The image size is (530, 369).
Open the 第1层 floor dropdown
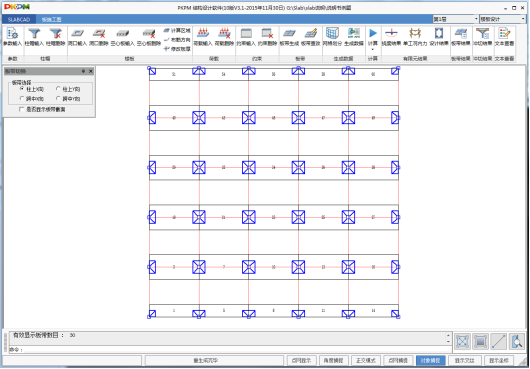(x=456, y=19)
